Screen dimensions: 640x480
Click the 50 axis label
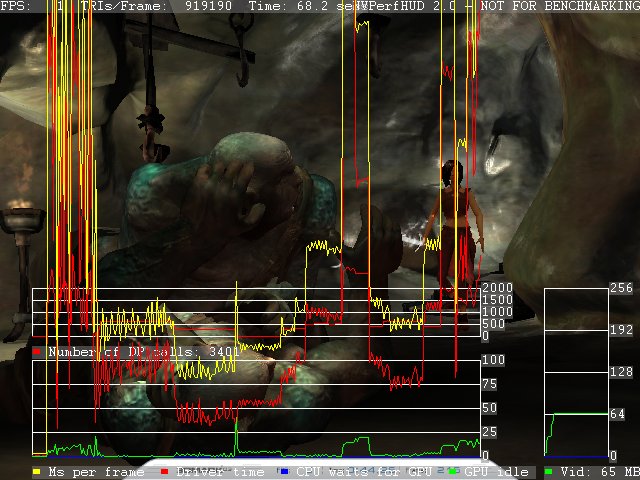coord(489,408)
